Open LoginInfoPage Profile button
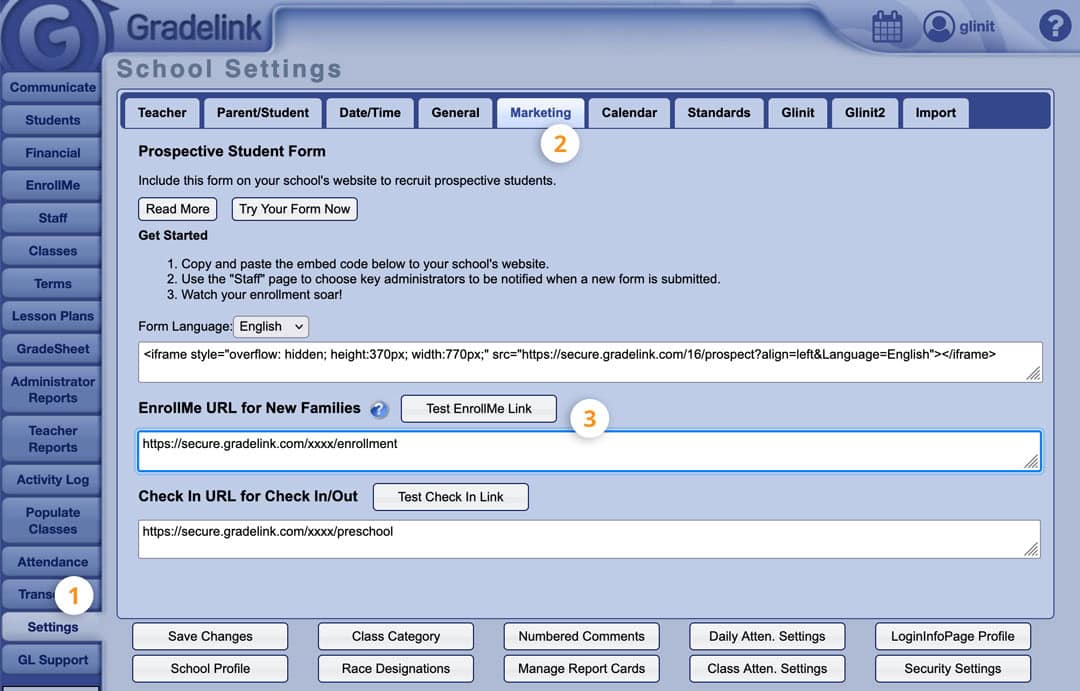Screen dimensions: 1080x691 (953, 637)
